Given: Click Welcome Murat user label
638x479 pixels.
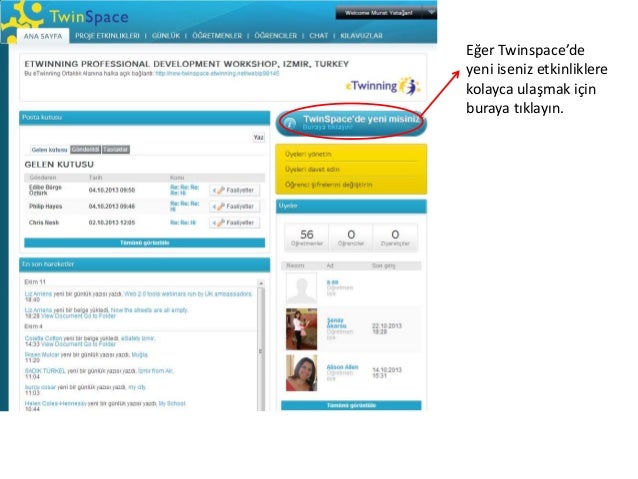Looking at the screenshot, I should coord(378,13).
